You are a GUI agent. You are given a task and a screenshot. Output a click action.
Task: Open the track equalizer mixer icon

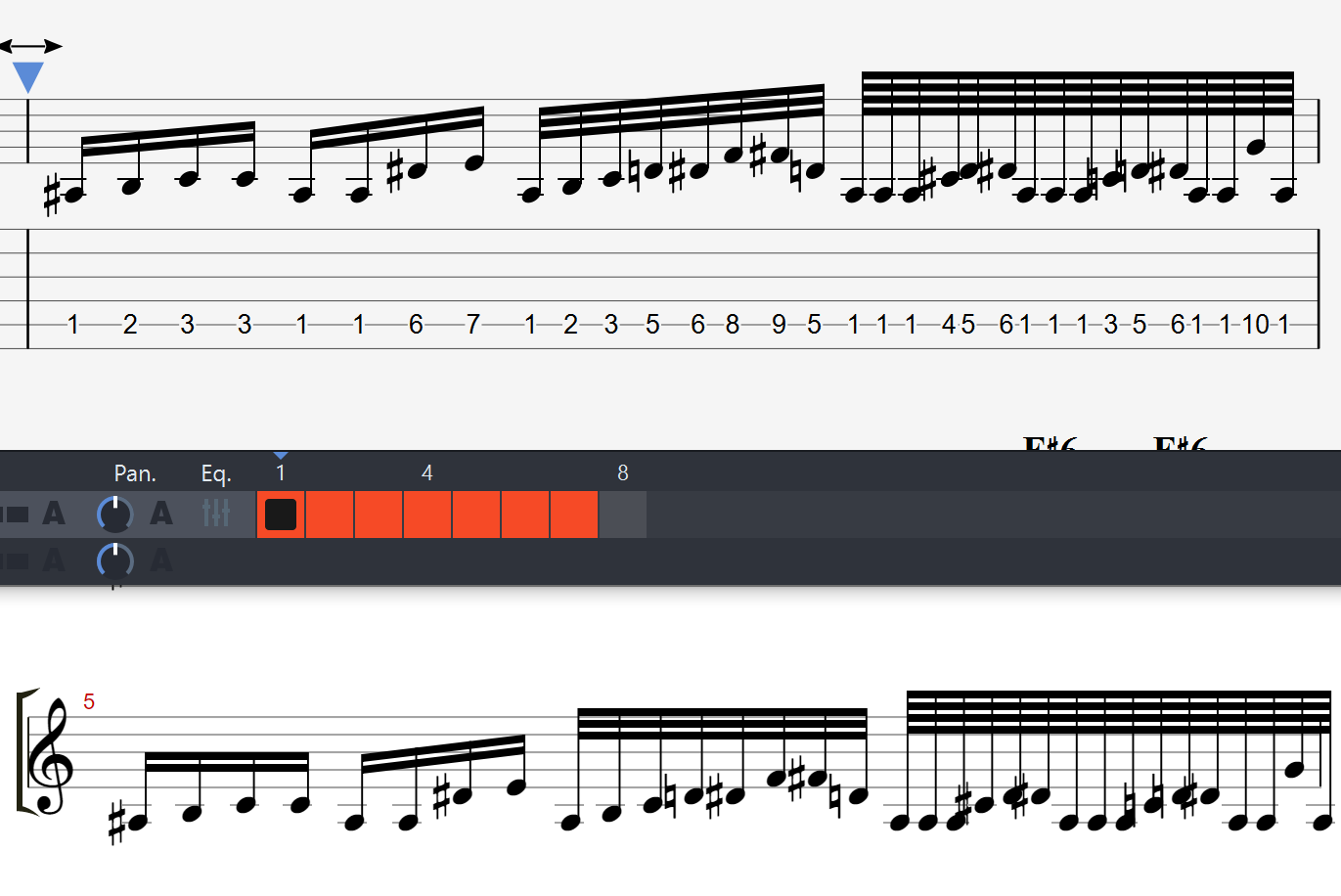coord(216,513)
